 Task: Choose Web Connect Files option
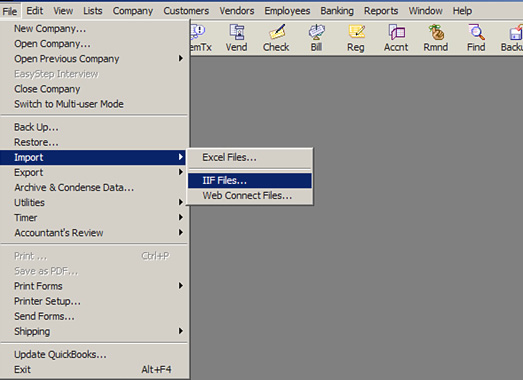(x=250, y=196)
